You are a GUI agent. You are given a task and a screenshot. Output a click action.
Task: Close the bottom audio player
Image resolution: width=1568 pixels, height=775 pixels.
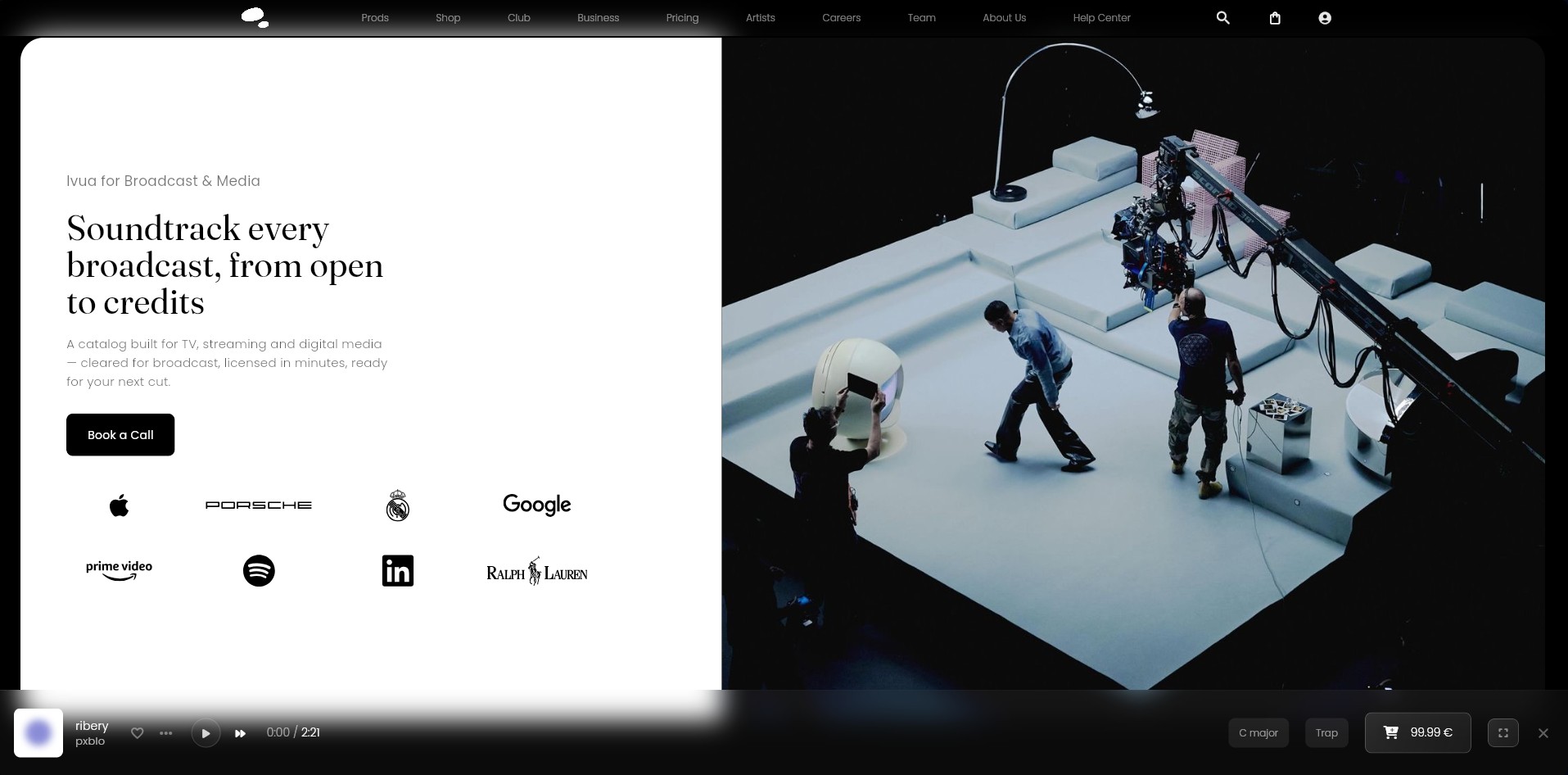click(x=1543, y=733)
